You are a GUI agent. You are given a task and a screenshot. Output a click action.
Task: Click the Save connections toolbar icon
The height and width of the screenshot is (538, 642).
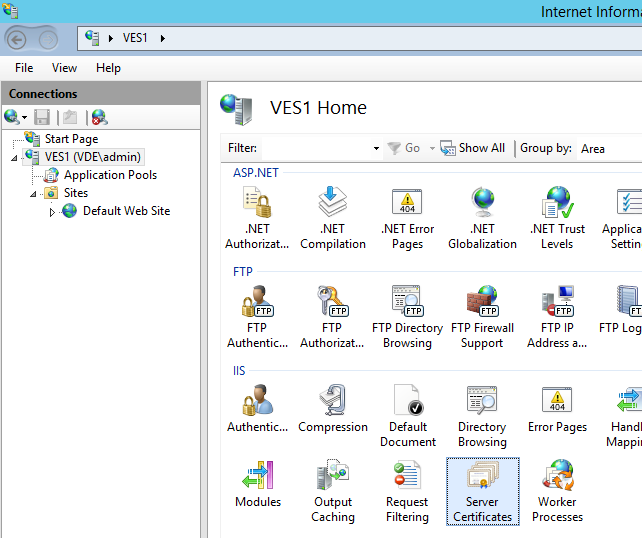[42, 118]
